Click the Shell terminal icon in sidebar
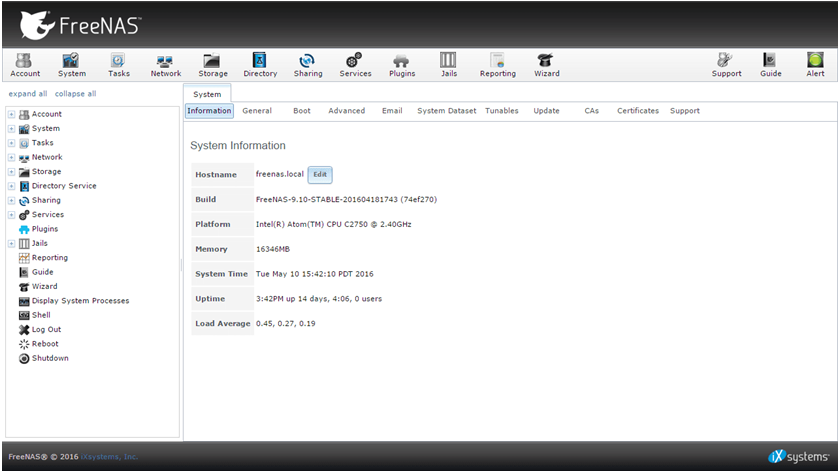Screen dimensions: 838x473 [x=24, y=315]
